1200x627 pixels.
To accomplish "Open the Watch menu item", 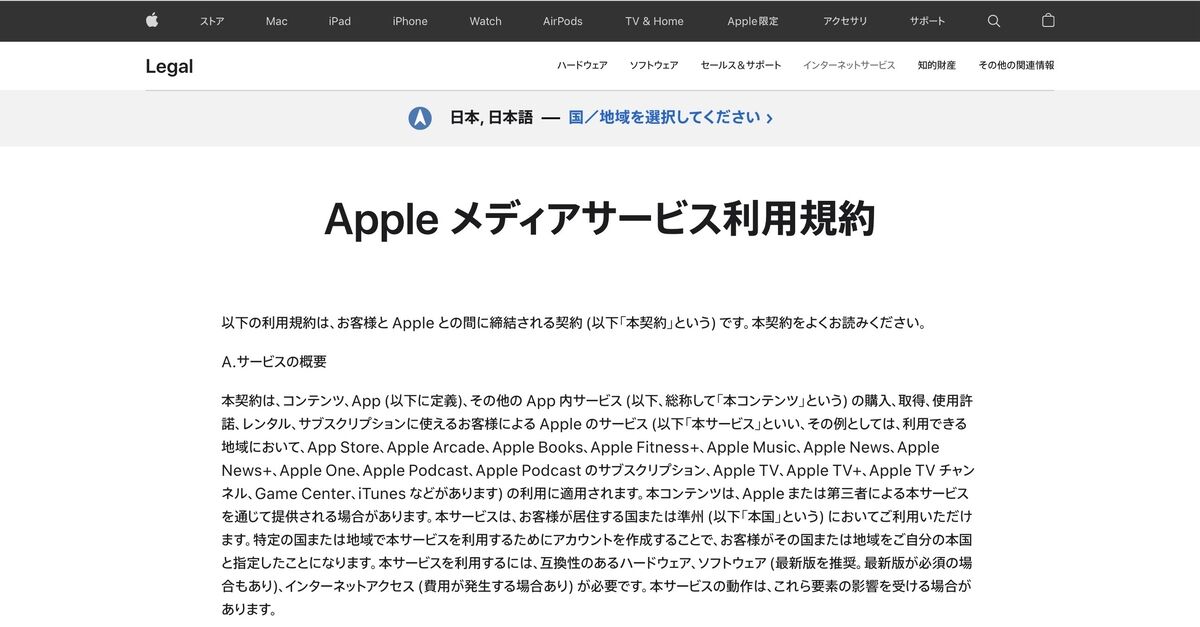I will click(x=486, y=21).
